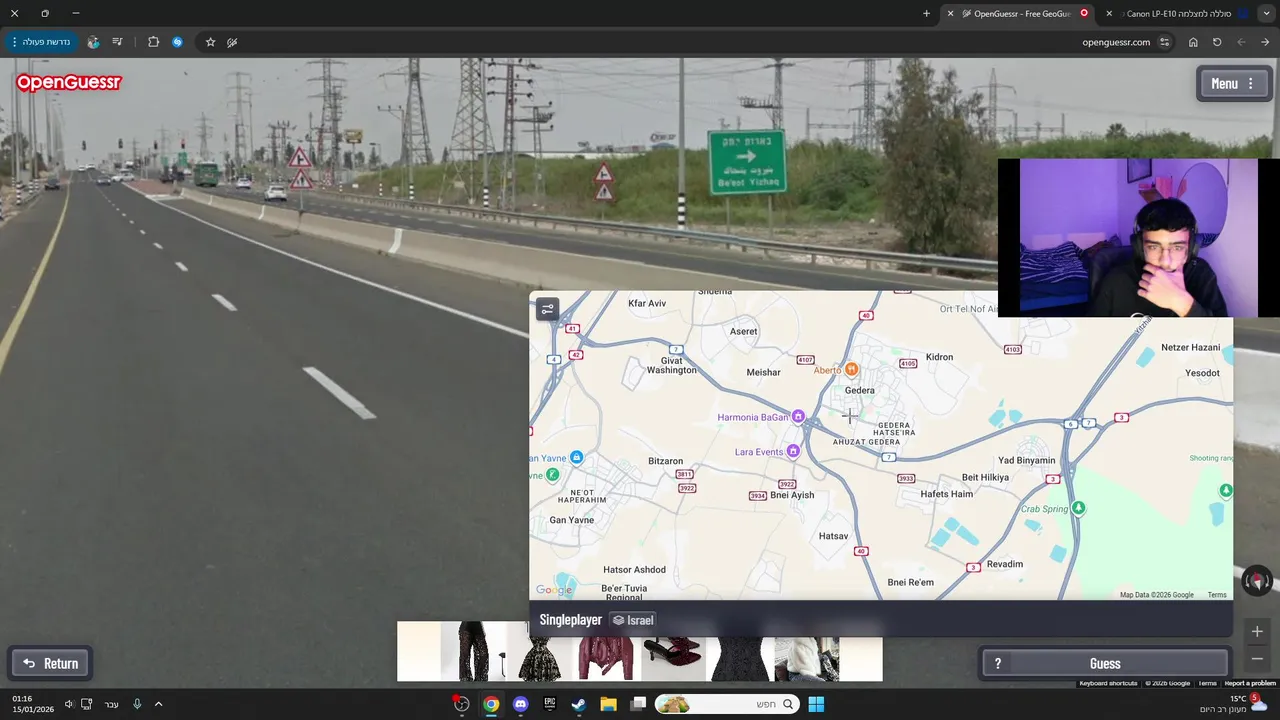
Task: Click the compass icon beside the map
Action: [1257, 580]
